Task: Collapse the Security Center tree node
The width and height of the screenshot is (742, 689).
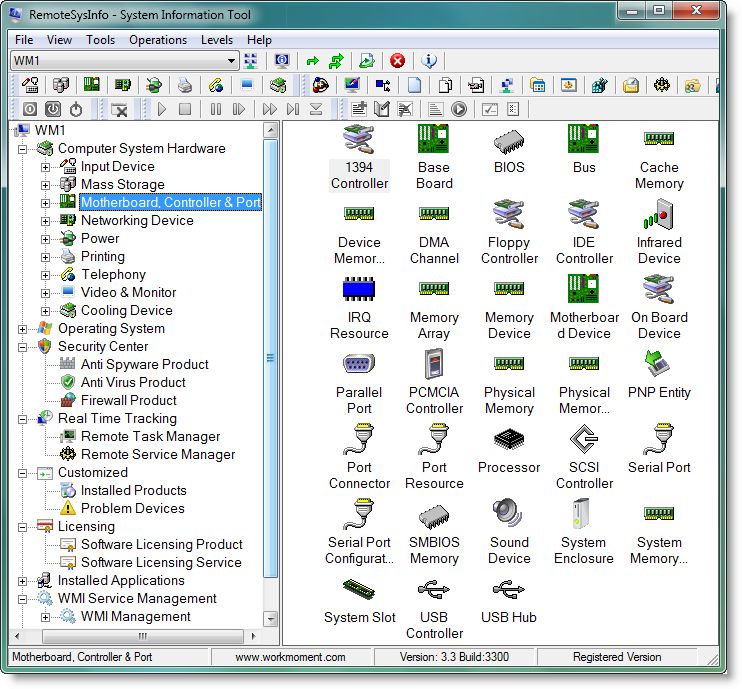Action: [23, 347]
